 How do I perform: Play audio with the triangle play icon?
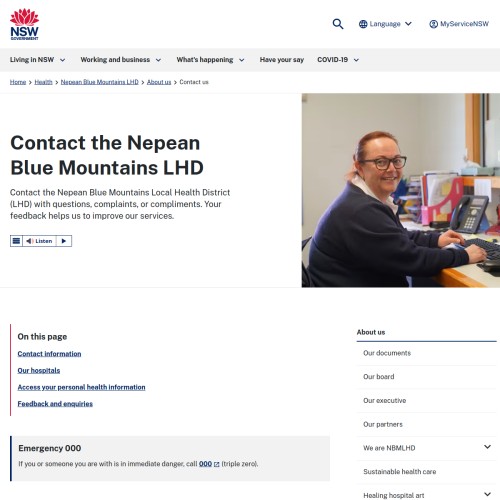tap(64, 241)
